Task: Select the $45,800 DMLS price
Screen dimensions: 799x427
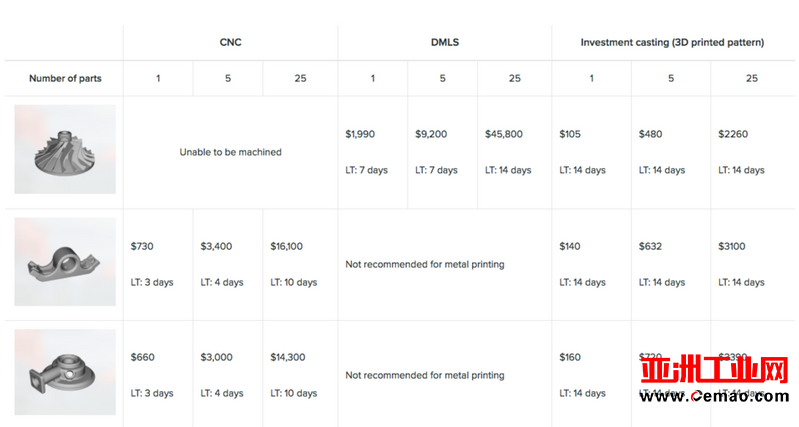Action: [504, 134]
